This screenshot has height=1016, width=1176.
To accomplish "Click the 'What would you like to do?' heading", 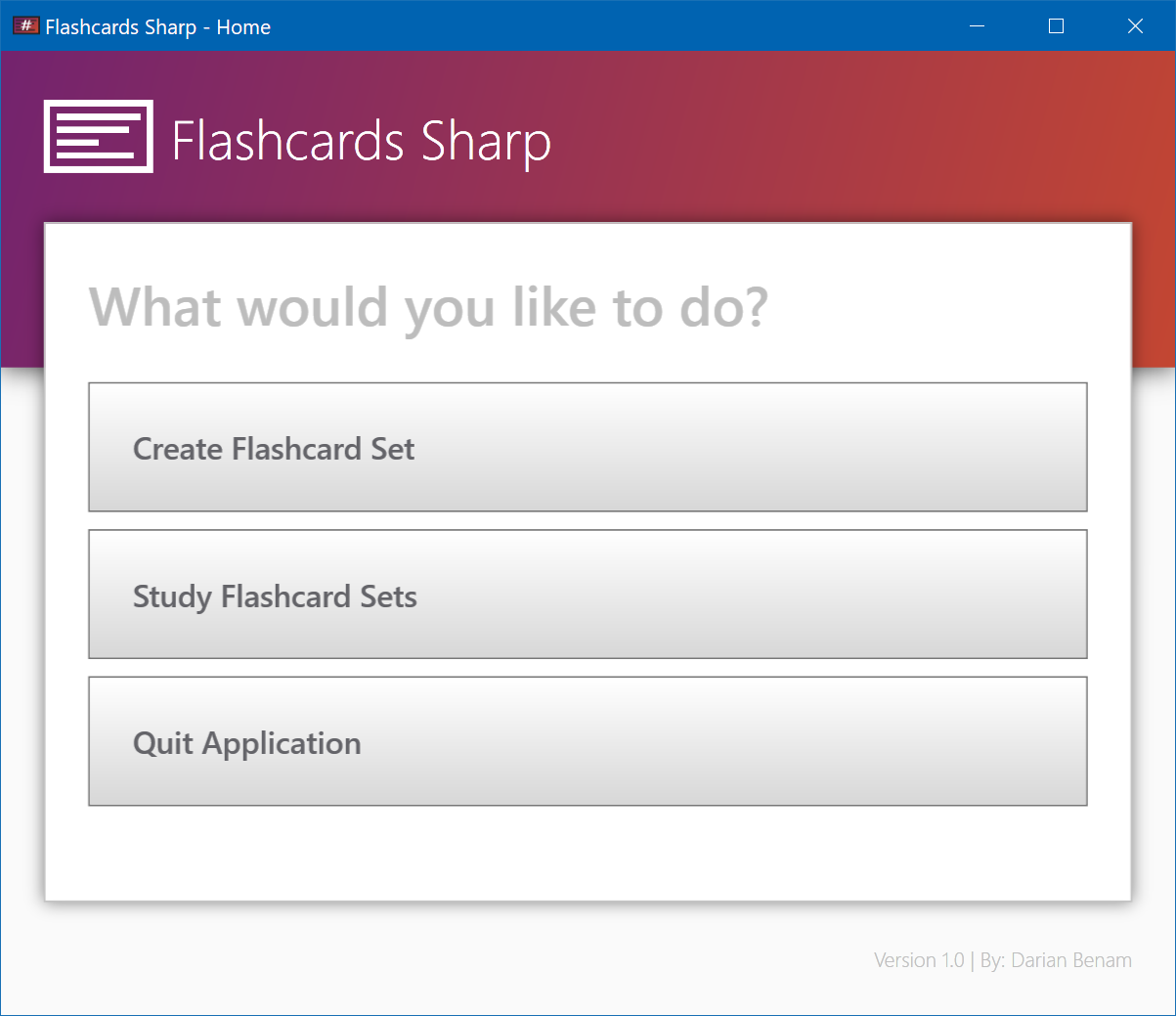I will pos(429,308).
